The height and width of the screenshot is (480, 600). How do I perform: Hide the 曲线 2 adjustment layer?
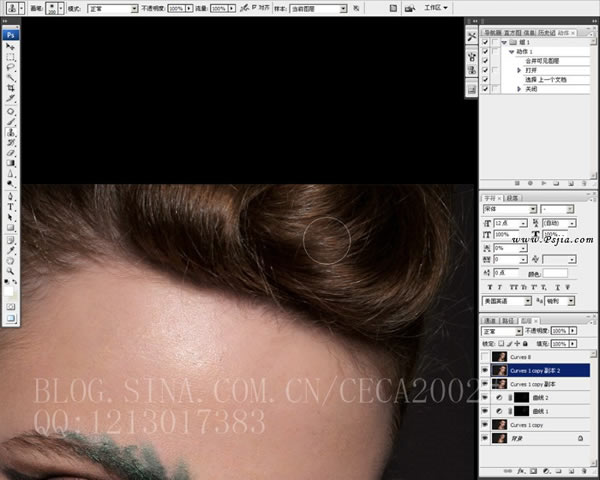pyautogui.click(x=485, y=397)
